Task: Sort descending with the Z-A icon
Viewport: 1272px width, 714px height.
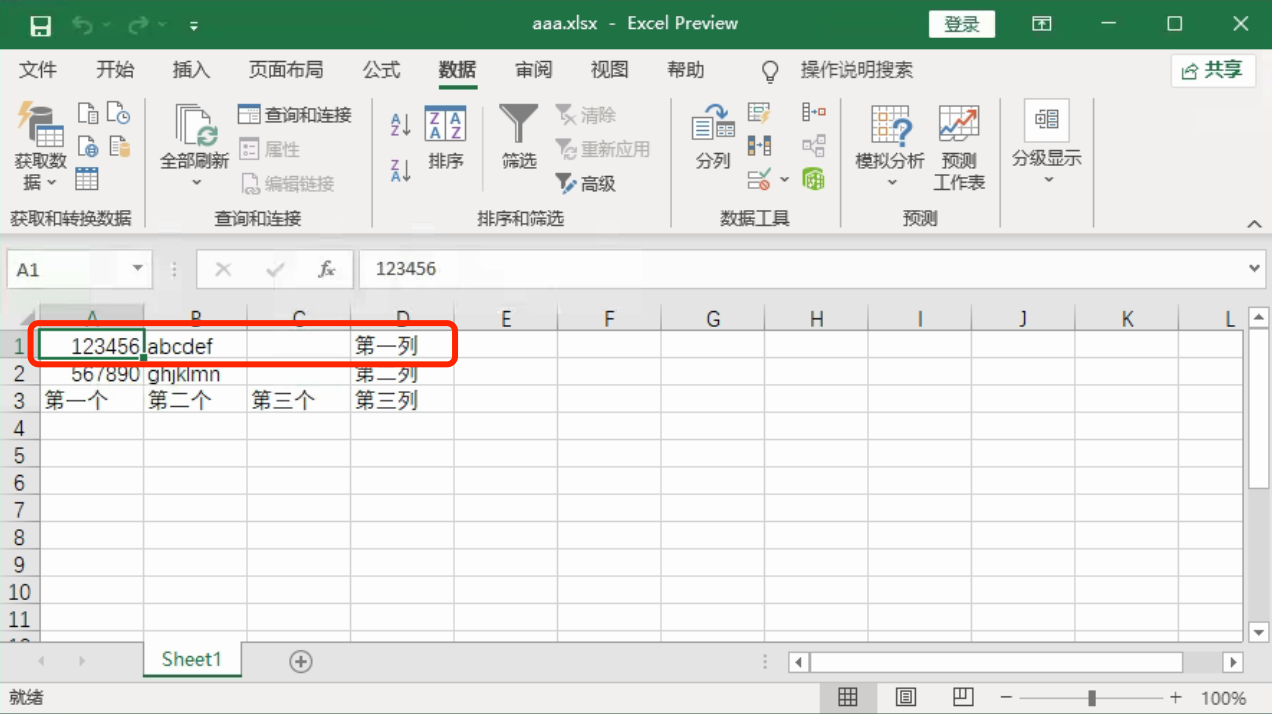Action: click(400, 170)
